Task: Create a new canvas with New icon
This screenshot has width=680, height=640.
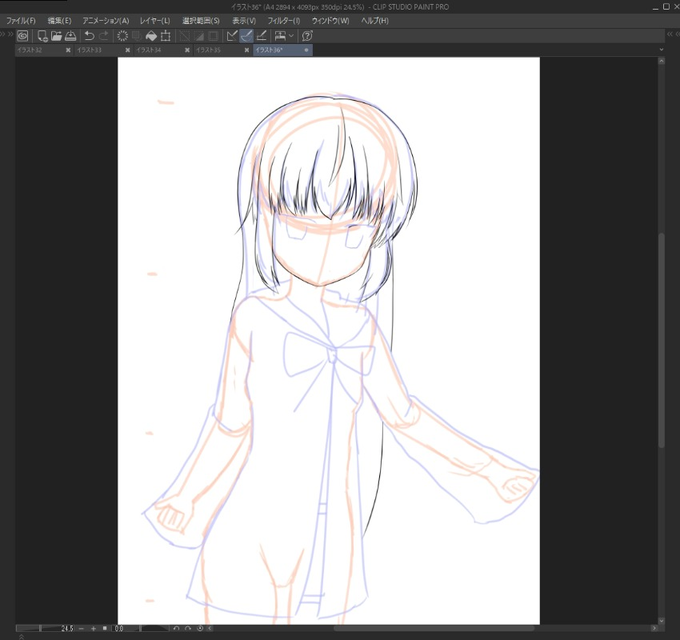Action: coord(42,36)
